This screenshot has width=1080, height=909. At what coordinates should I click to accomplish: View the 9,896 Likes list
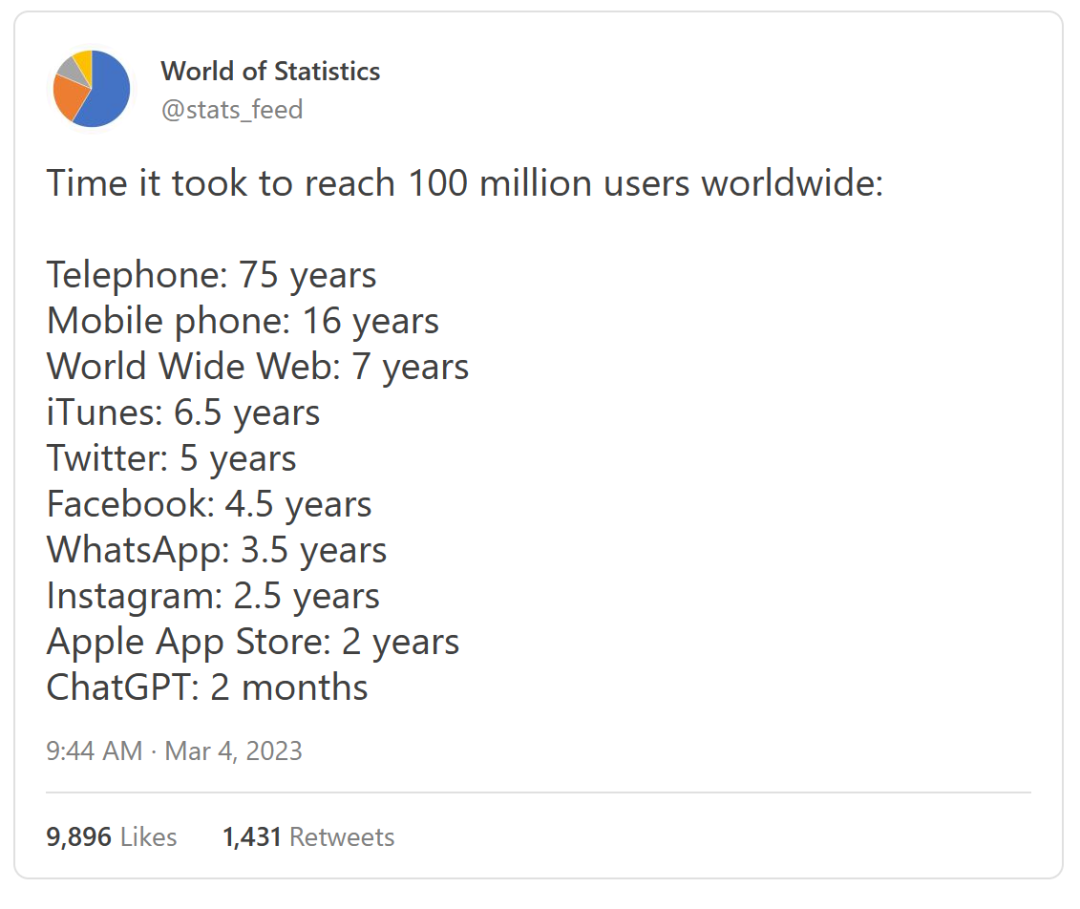click(x=111, y=837)
